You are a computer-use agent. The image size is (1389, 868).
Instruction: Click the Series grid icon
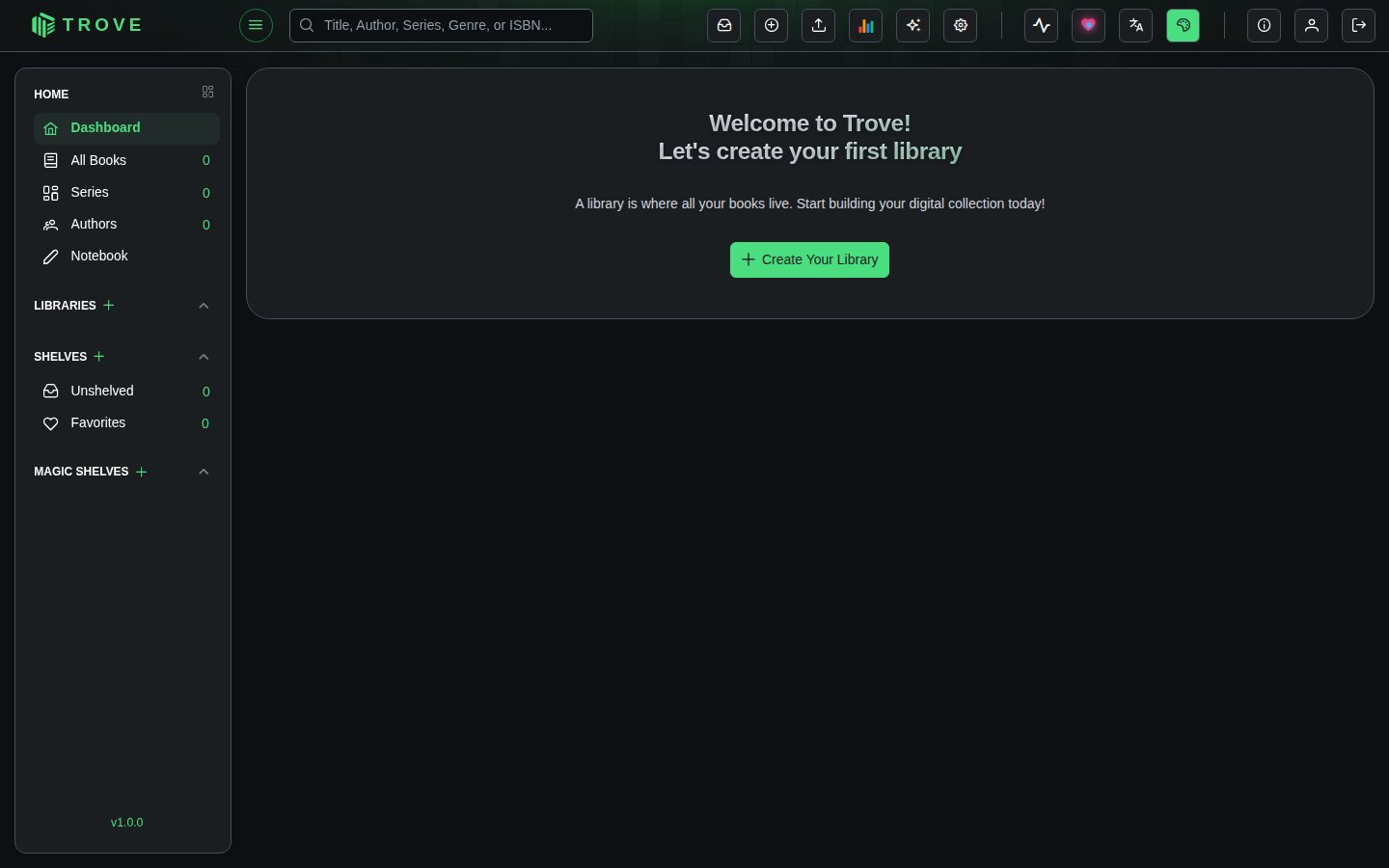51,193
